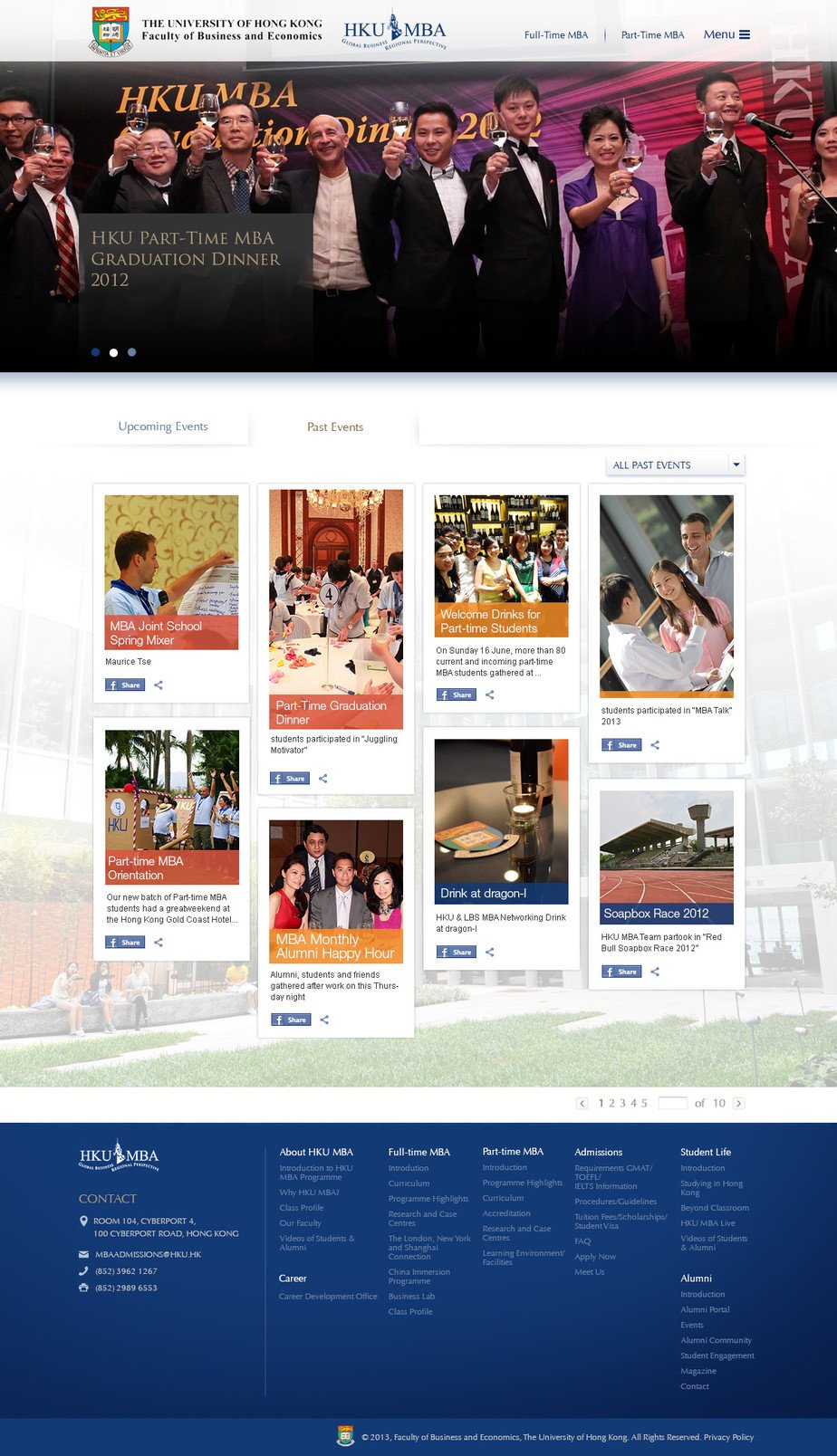This screenshot has width=837, height=1456.
Task: Click share icon under Welcome Drinks card
Action: point(490,695)
